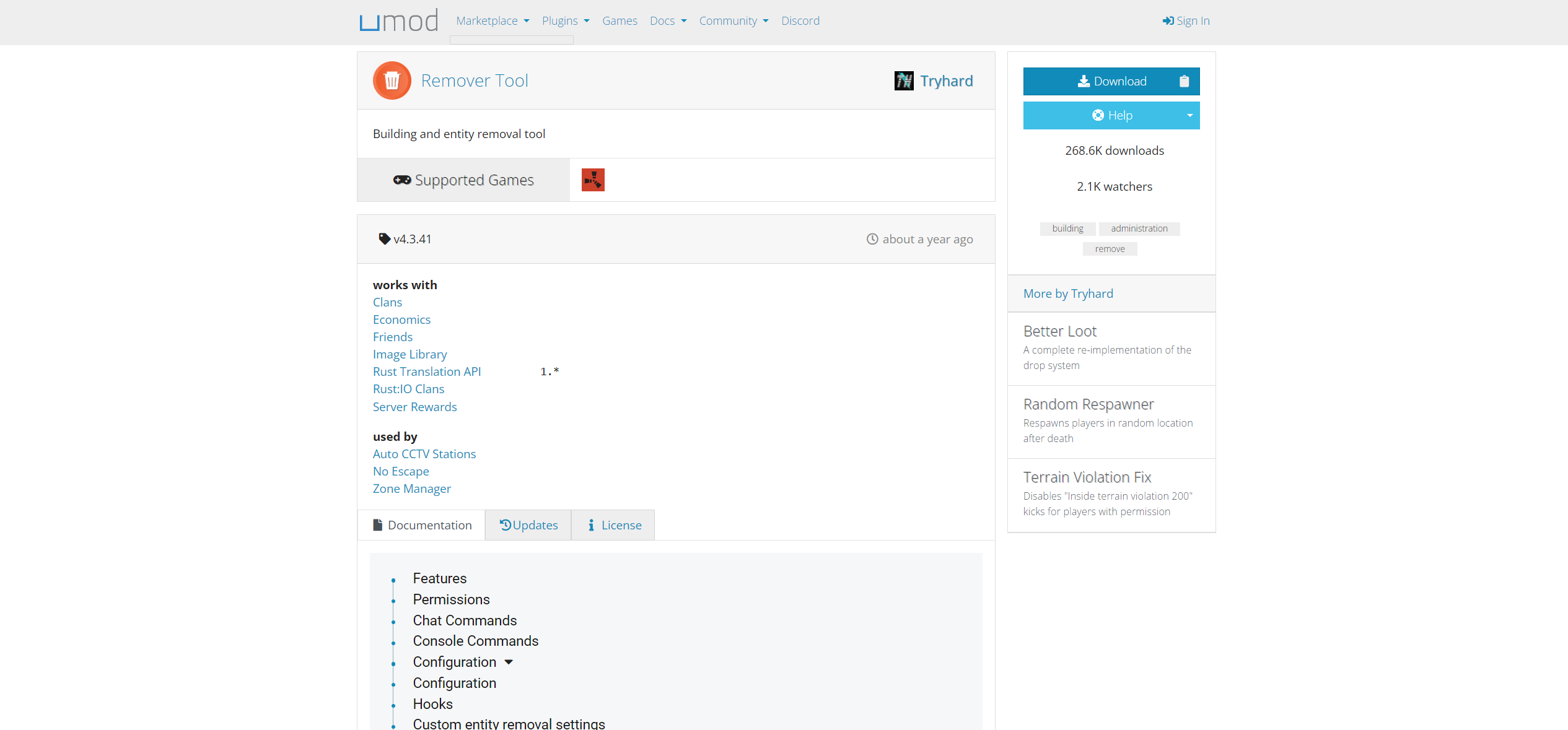The height and width of the screenshot is (730, 1568).
Task: Jump to Hooks section
Action: coord(432,704)
